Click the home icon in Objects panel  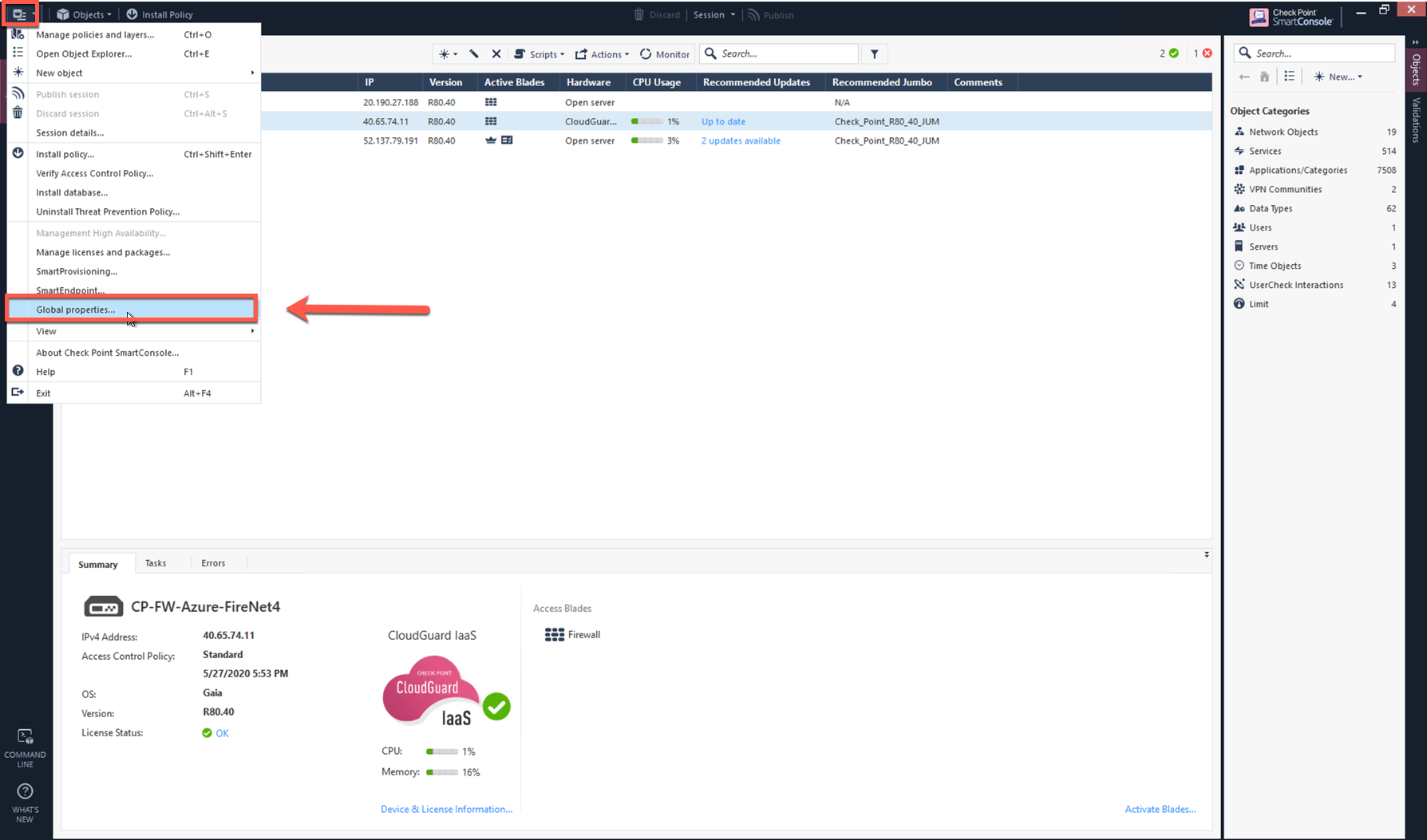(1265, 77)
